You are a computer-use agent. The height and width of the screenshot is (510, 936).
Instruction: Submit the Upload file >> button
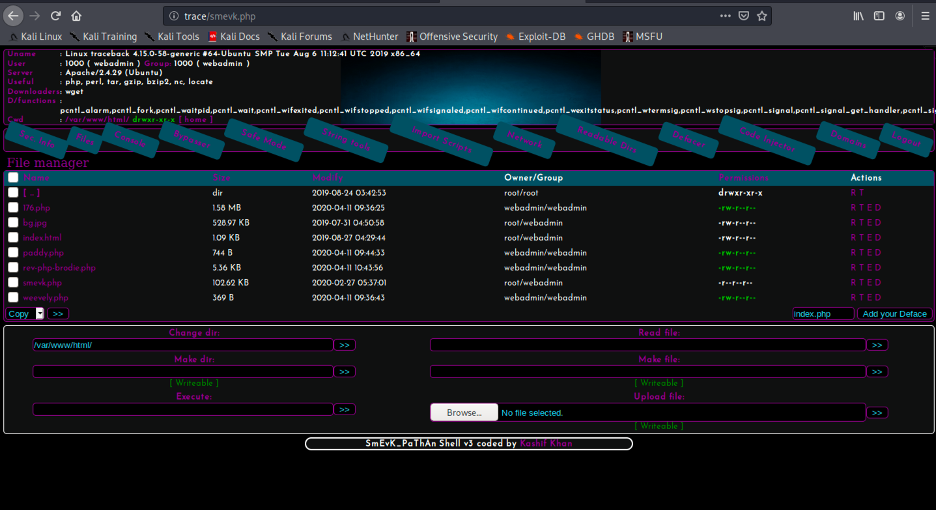point(877,413)
